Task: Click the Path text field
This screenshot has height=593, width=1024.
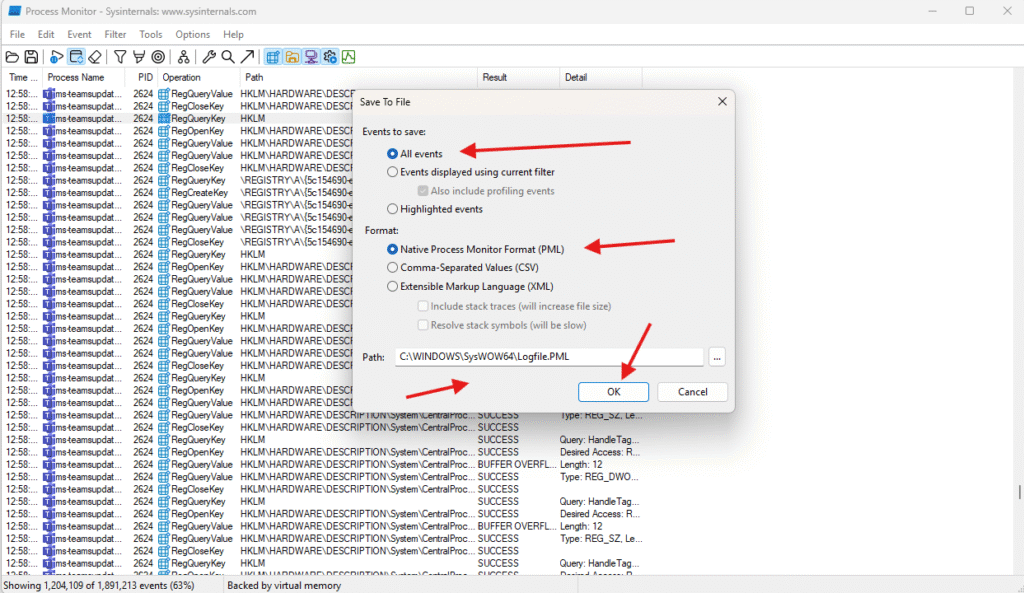Action: [x=548, y=357]
